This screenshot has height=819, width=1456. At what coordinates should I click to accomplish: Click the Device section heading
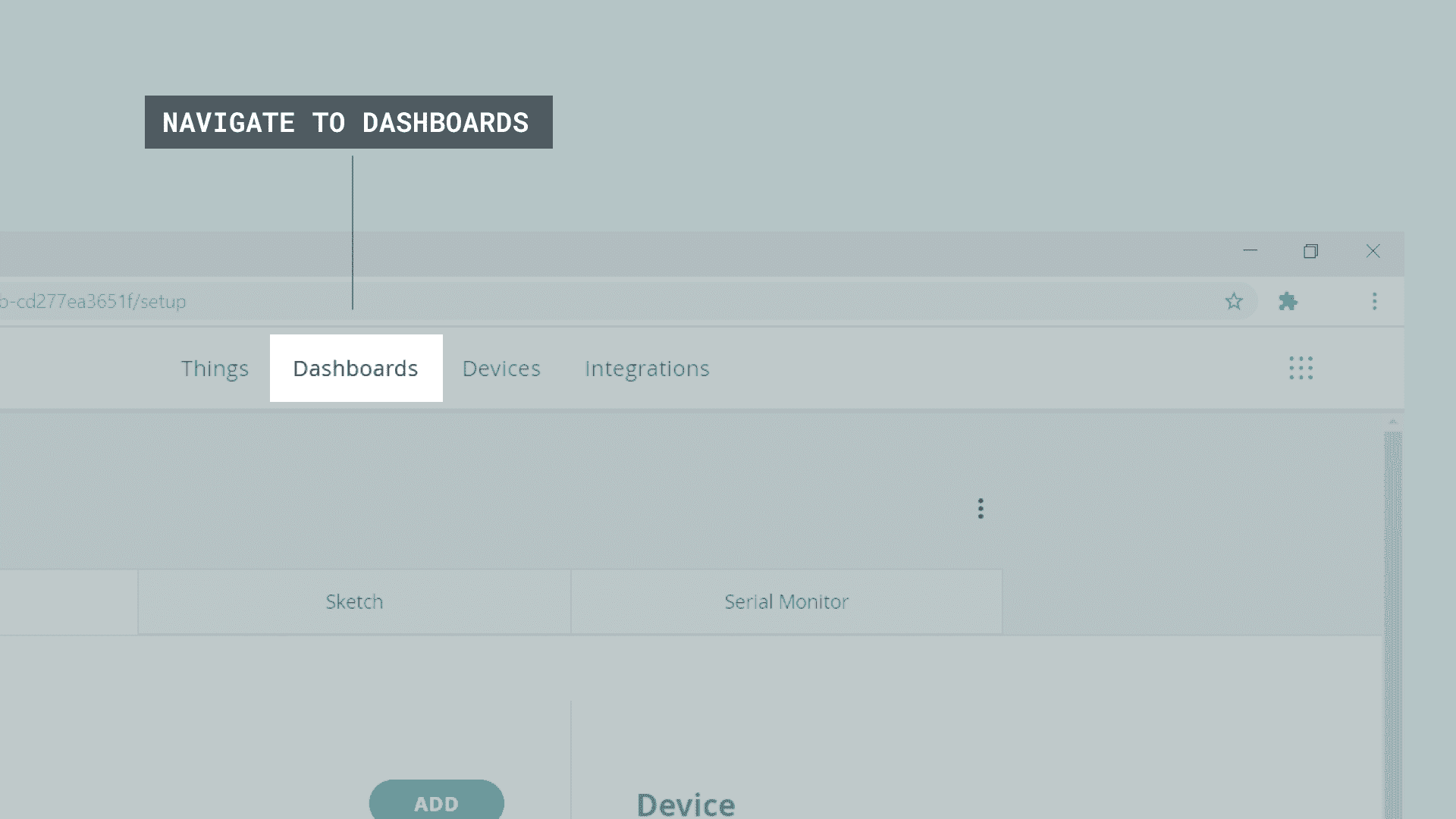(686, 804)
